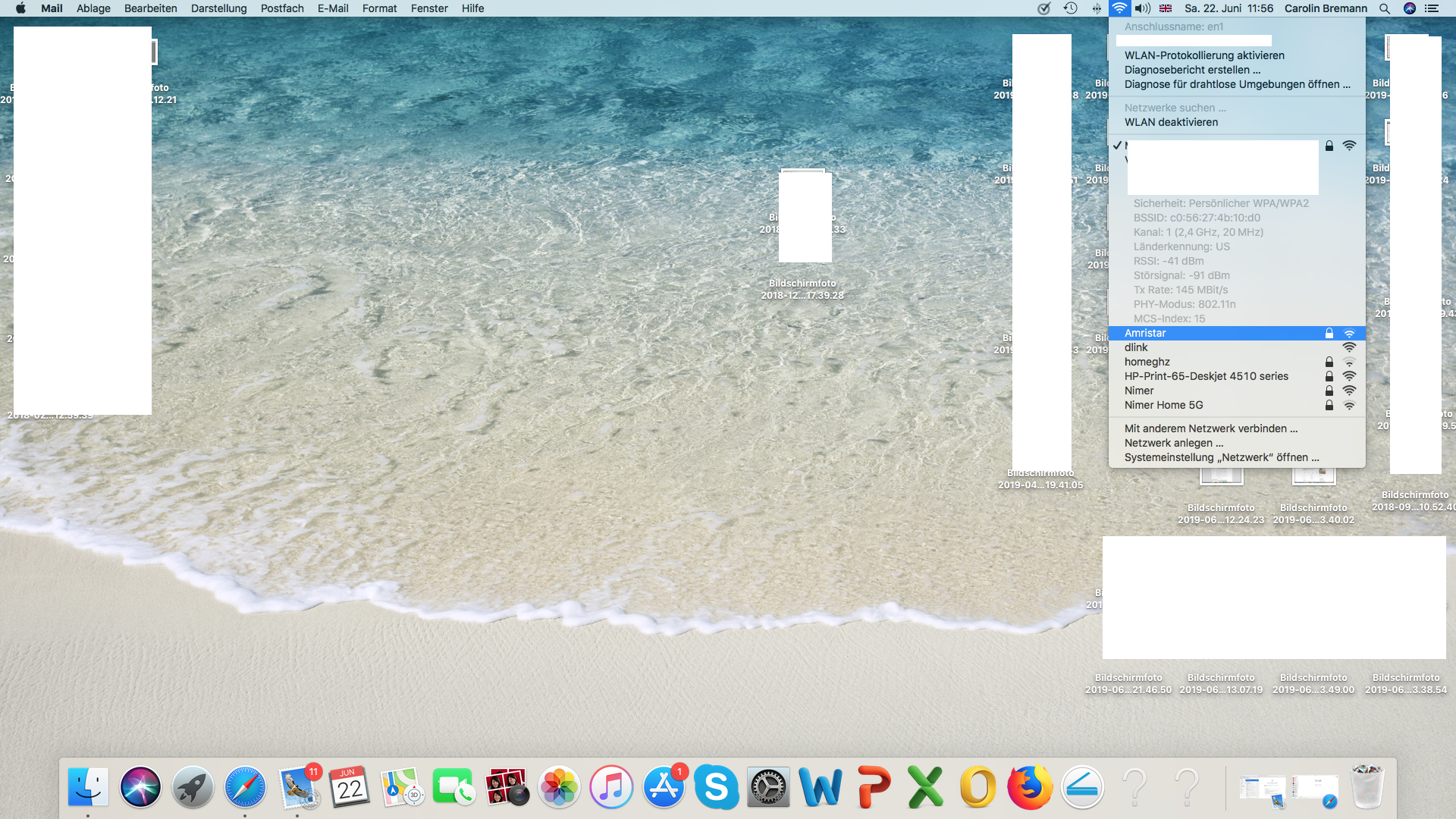Click Spotlight search magnifier in menu bar
This screenshot has width=1456, height=819.
[1384, 8]
